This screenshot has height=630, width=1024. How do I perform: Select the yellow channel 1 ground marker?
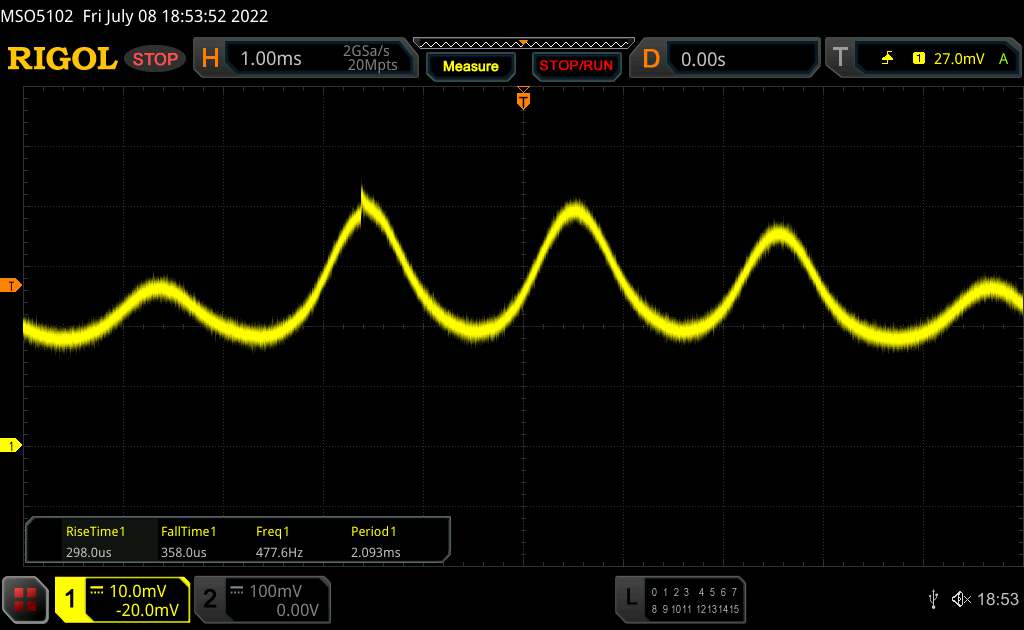point(13,445)
